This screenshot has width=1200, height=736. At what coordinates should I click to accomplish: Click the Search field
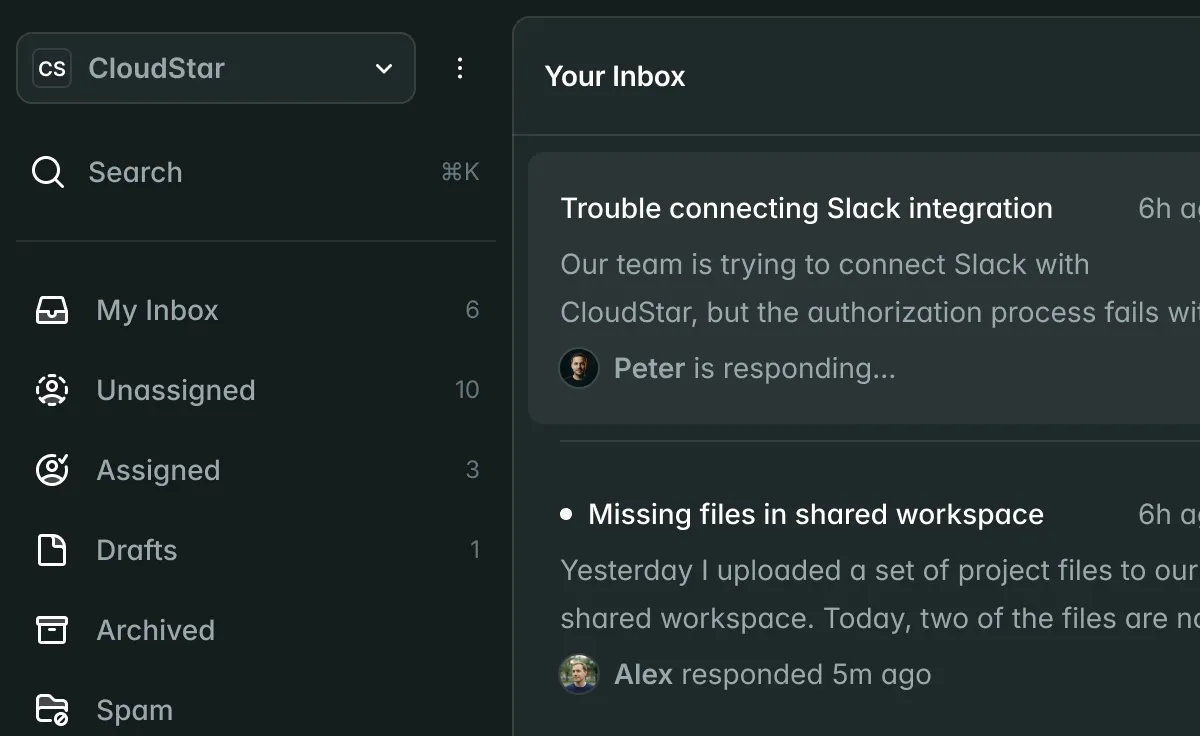tap(135, 172)
